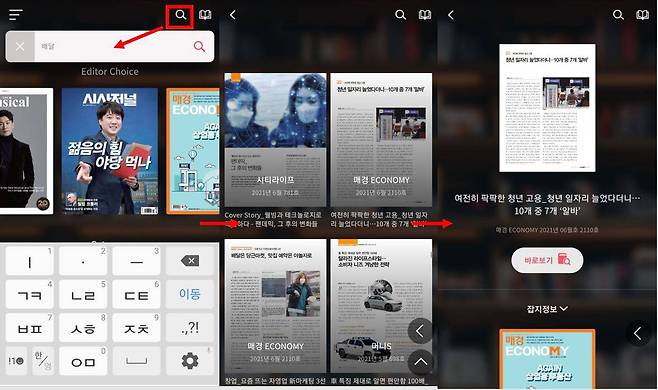Click the search text input field

click(111, 47)
